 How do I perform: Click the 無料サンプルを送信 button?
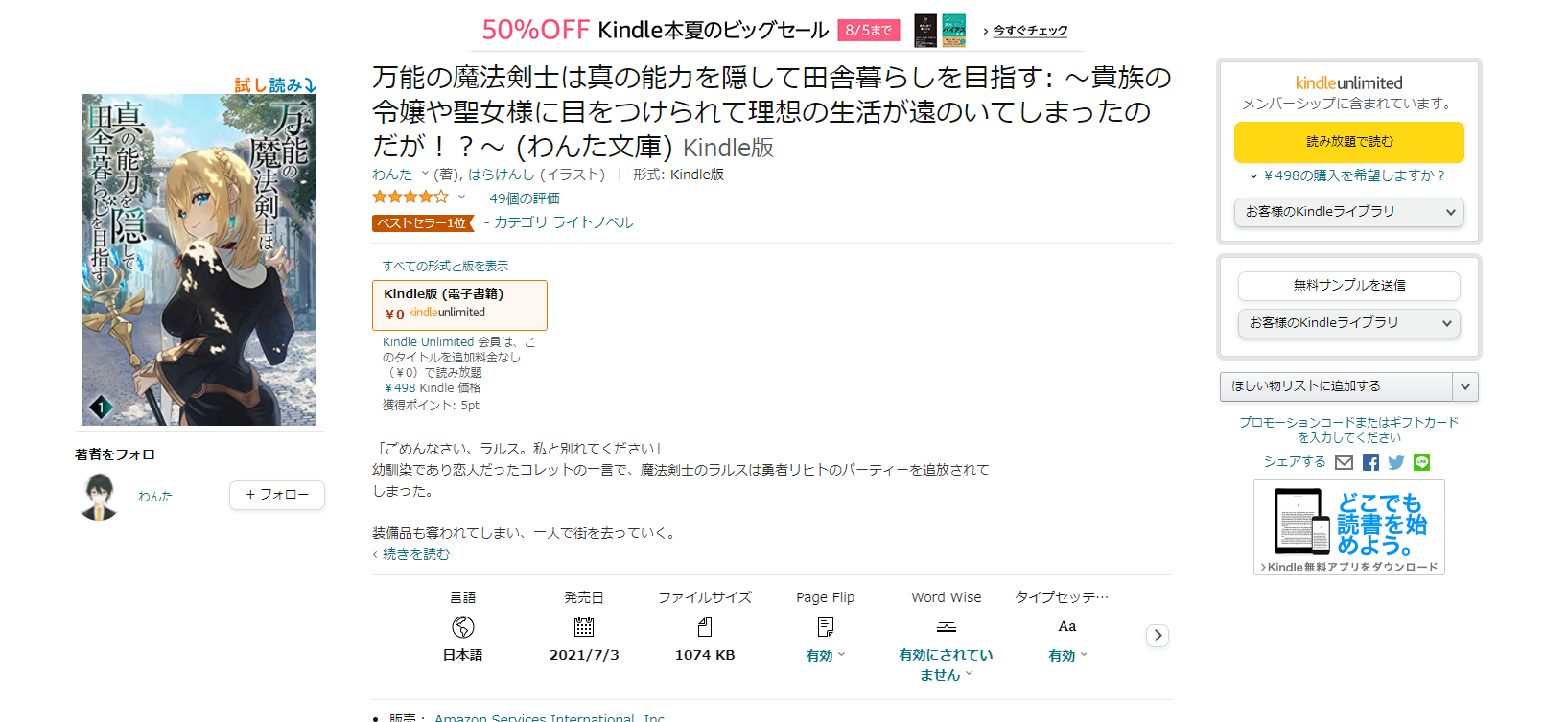click(1348, 286)
